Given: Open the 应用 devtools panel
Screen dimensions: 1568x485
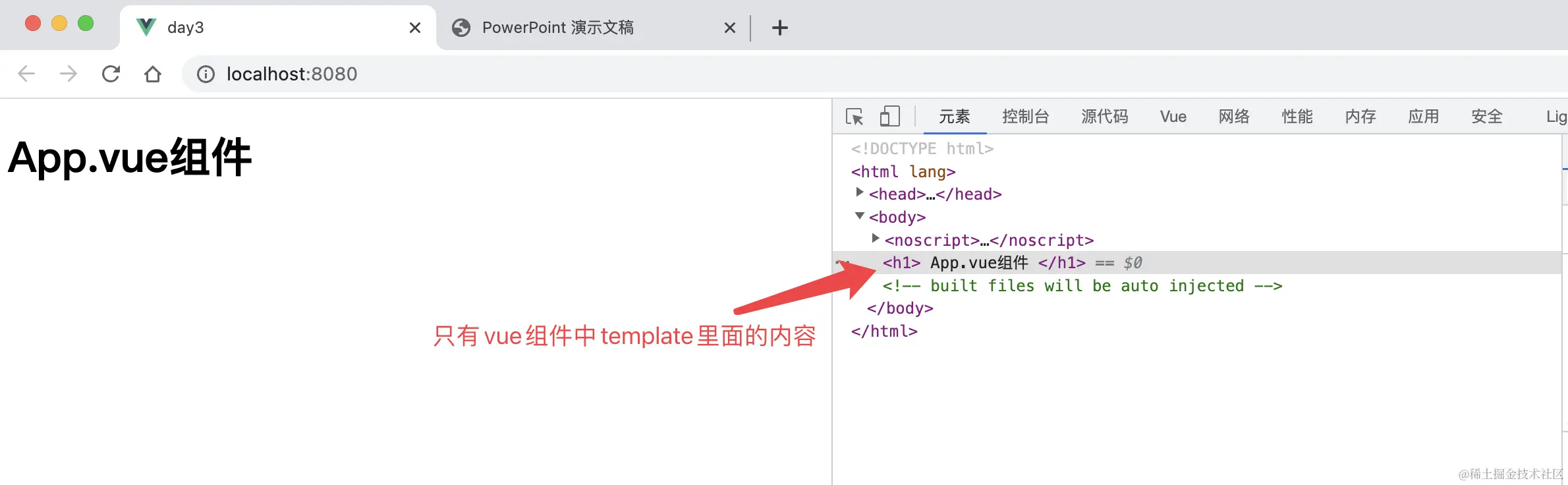Looking at the screenshot, I should pos(1424,117).
